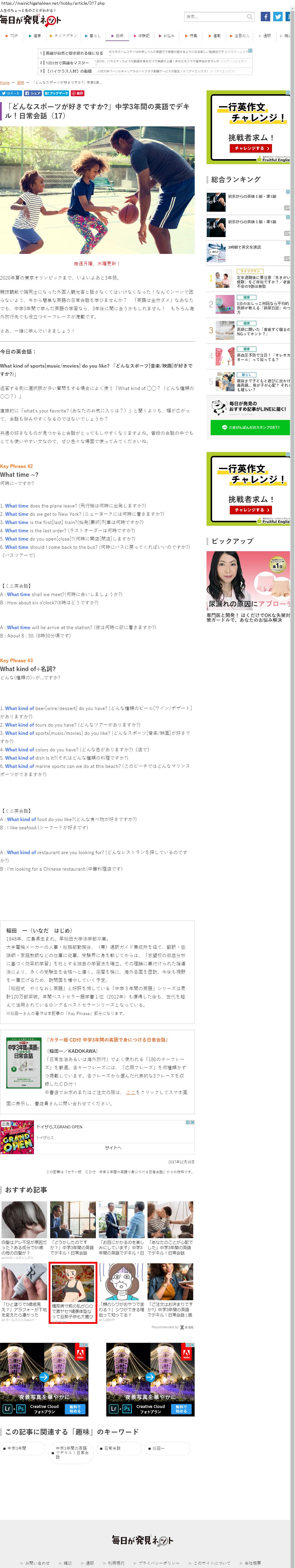Click the search magnifier icon
This screenshot has height=1568, width=295.
pos(250,17)
